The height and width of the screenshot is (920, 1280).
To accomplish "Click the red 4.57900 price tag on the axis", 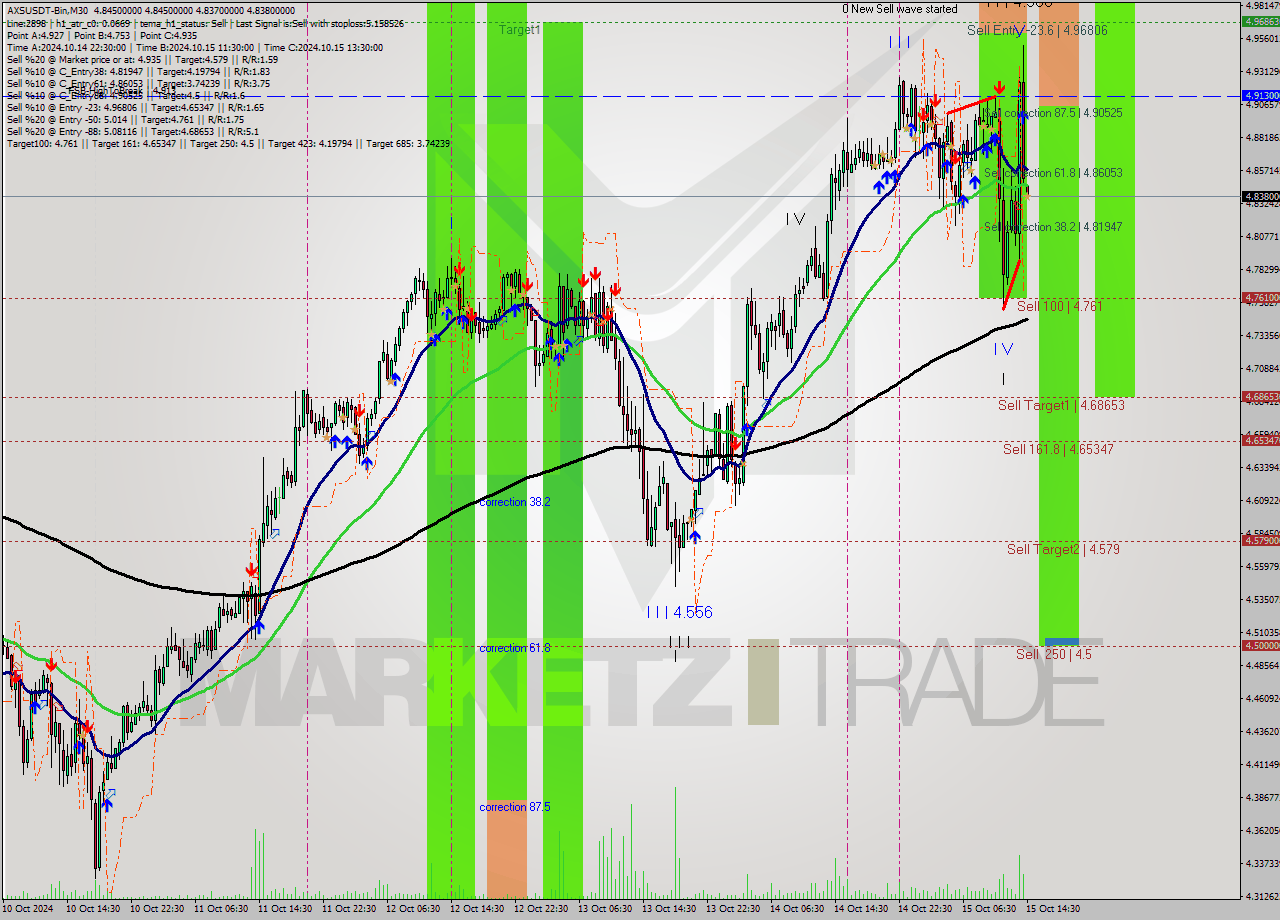I will [x=1260, y=541].
